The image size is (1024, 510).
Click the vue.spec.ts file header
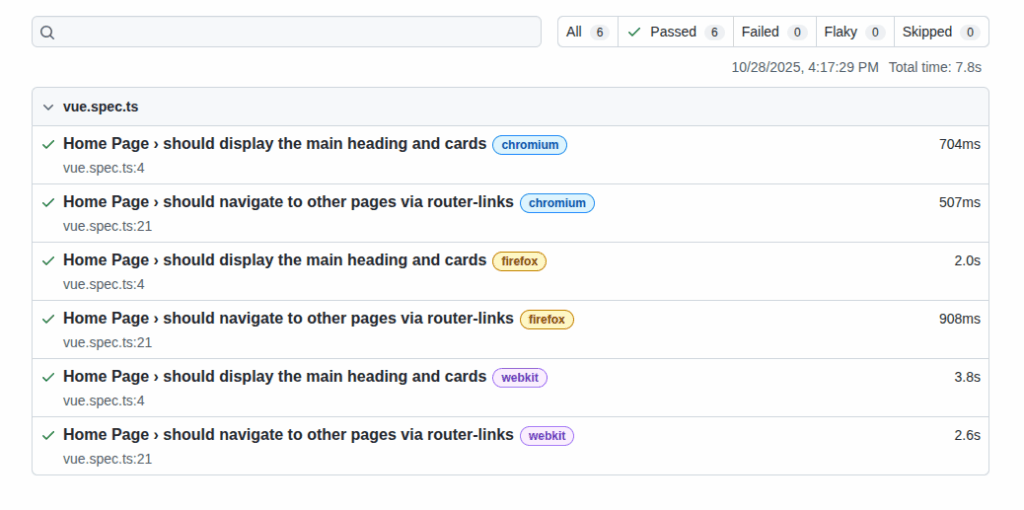click(101, 107)
